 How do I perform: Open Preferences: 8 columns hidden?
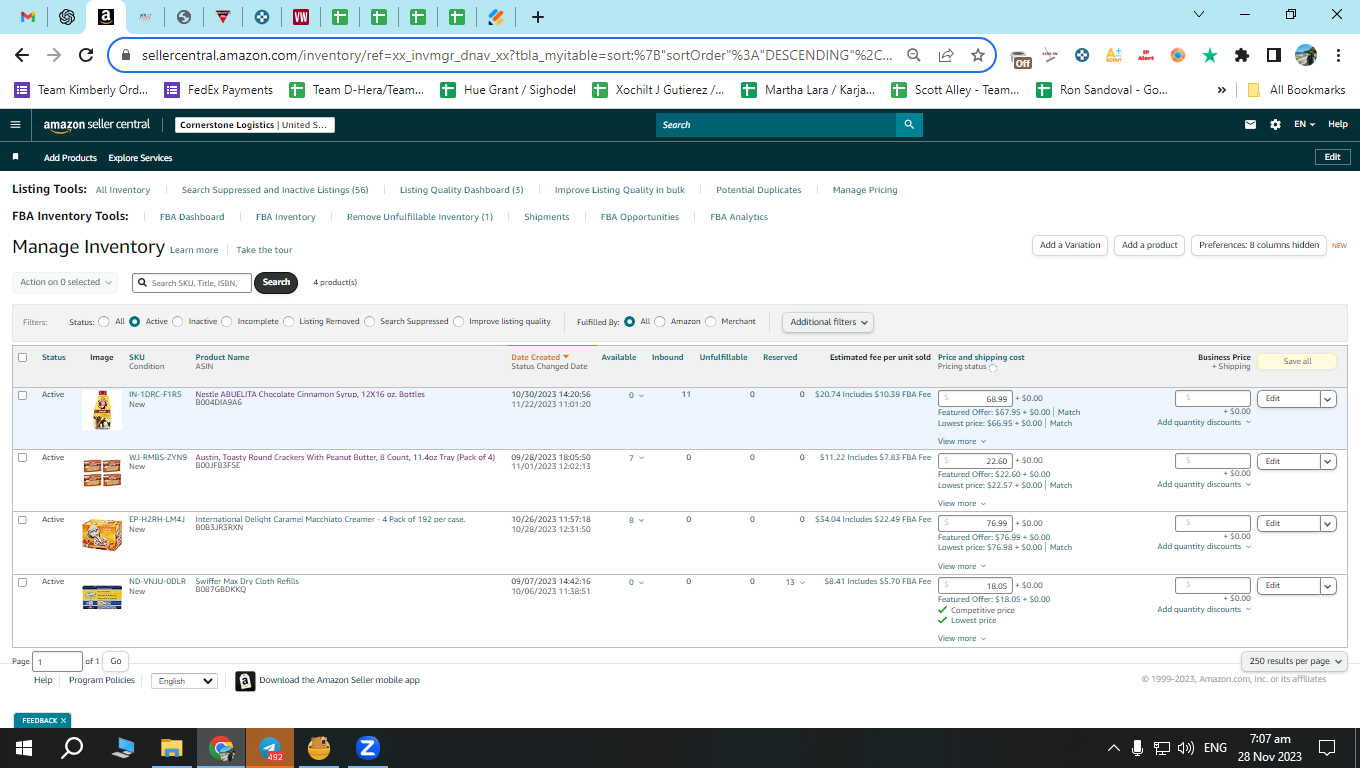pos(1259,245)
